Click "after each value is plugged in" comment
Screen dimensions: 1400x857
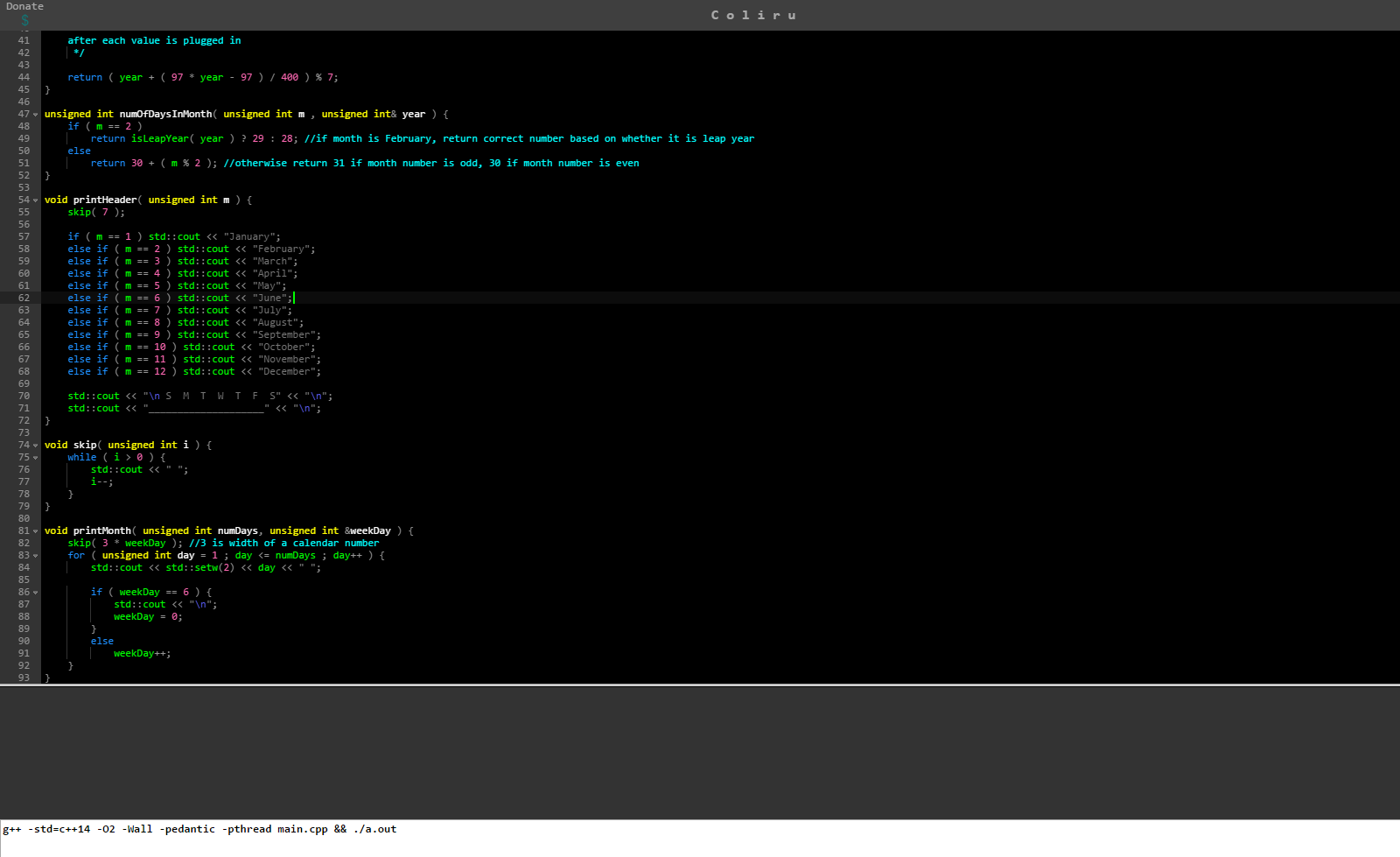154,40
